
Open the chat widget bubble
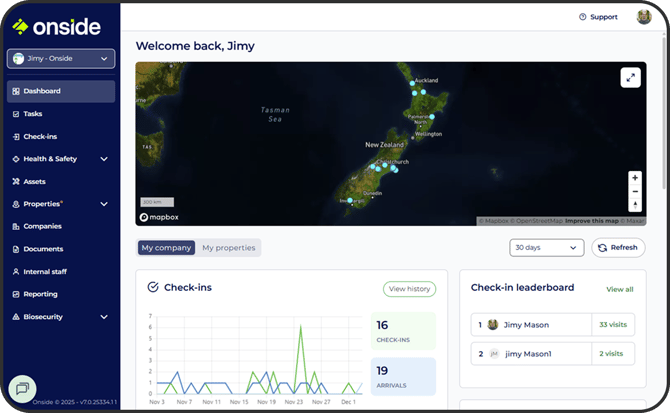[22, 388]
